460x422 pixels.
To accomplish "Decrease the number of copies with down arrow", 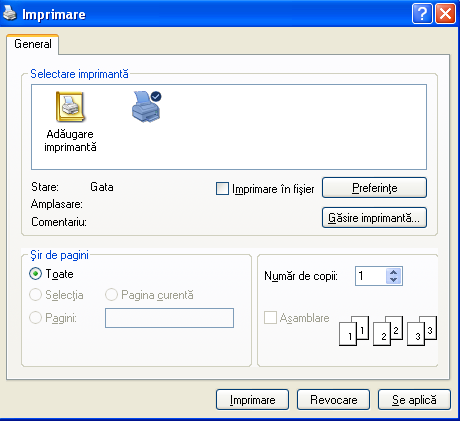I will pos(394,280).
